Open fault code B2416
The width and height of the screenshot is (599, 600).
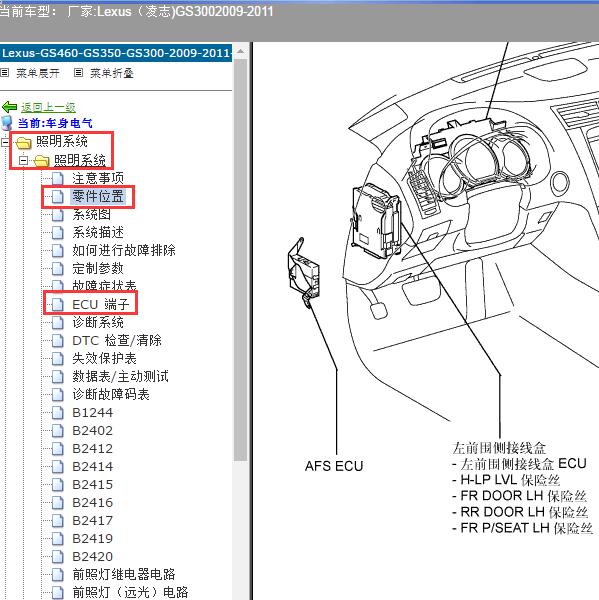coord(92,502)
